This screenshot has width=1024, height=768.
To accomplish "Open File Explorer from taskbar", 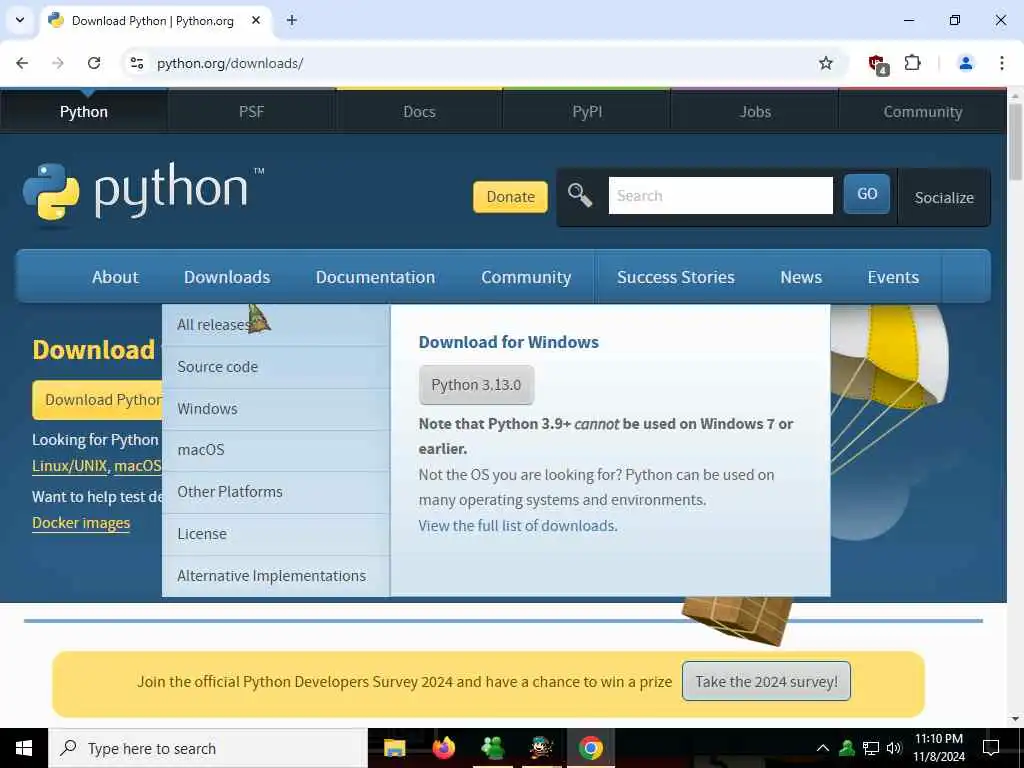I will (394, 748).
